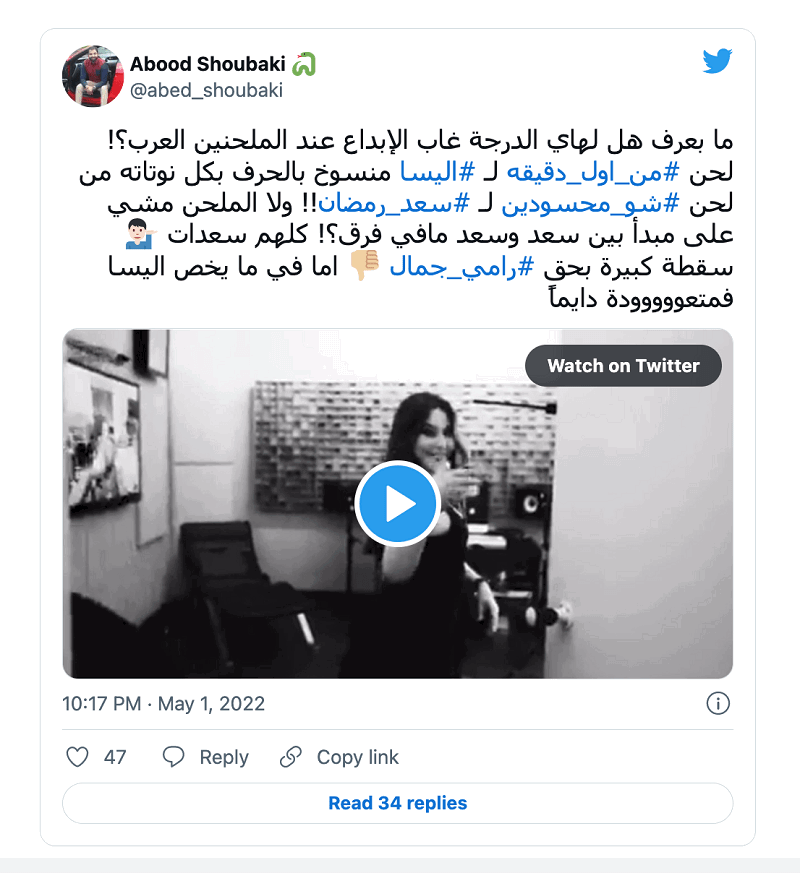Open the @abed_shoubaki handle link

(x=206, y=90)
